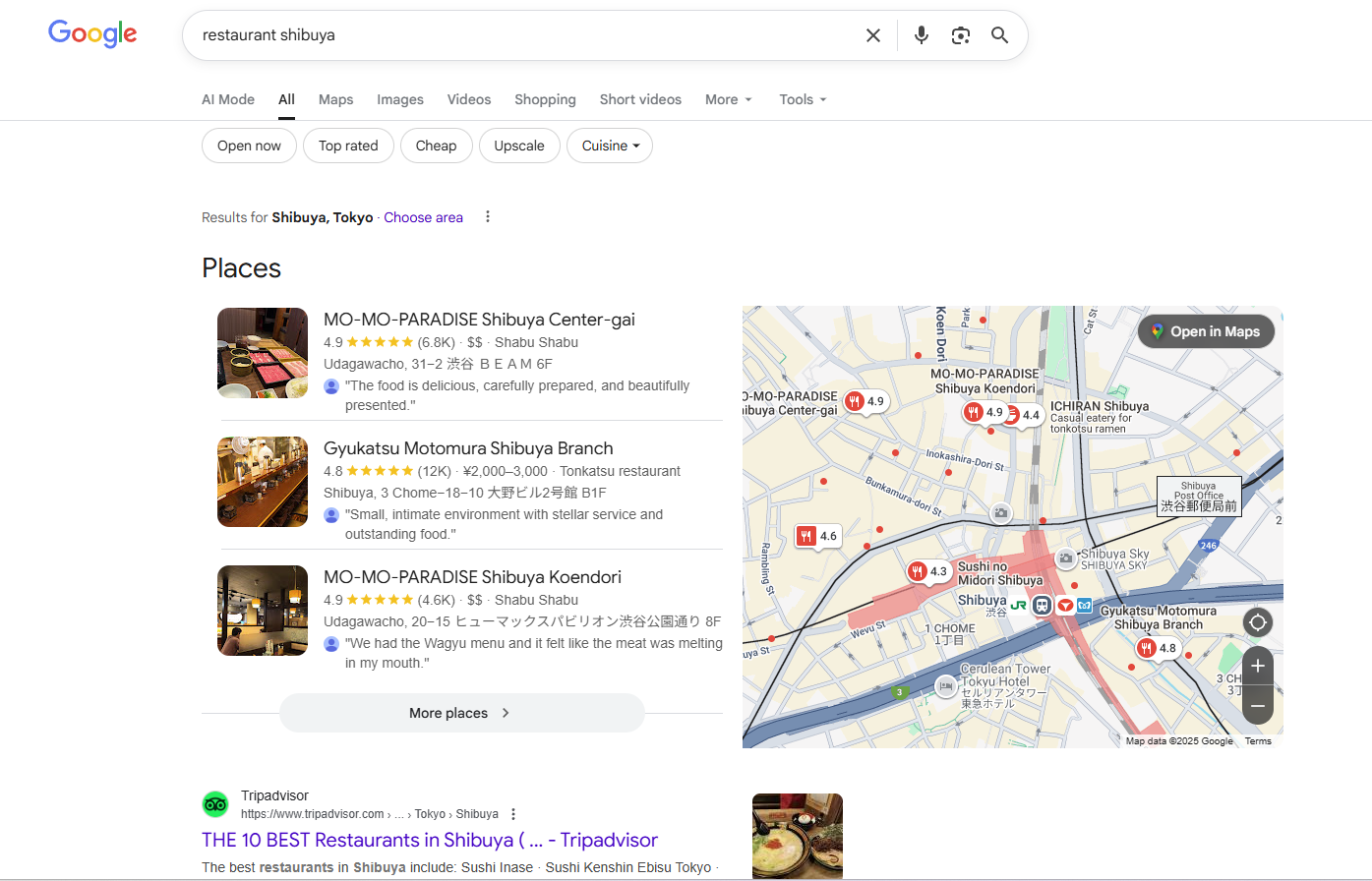Screen dimensions: 1372x881
Task: Enable the Cheap filter chip
Action: (436, 145)
